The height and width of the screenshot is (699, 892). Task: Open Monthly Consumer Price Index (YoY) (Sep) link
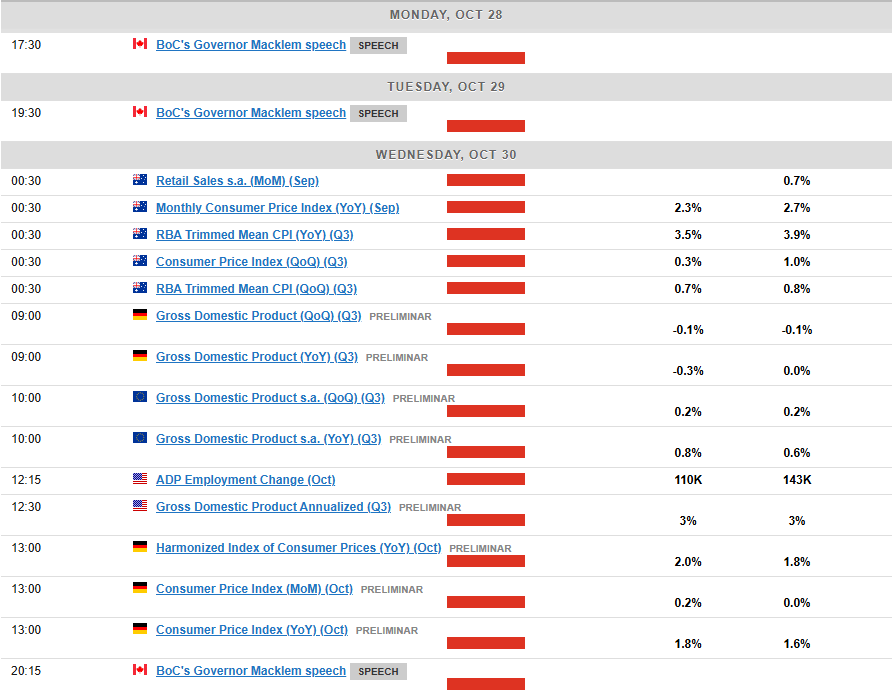tap(278, 208)
